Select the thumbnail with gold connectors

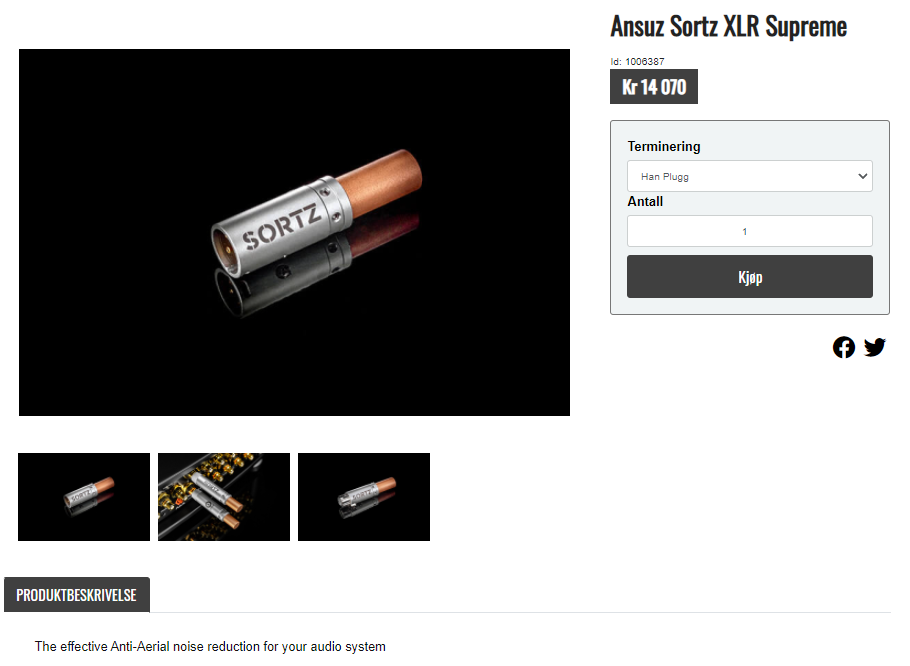(x=224, y=497)
